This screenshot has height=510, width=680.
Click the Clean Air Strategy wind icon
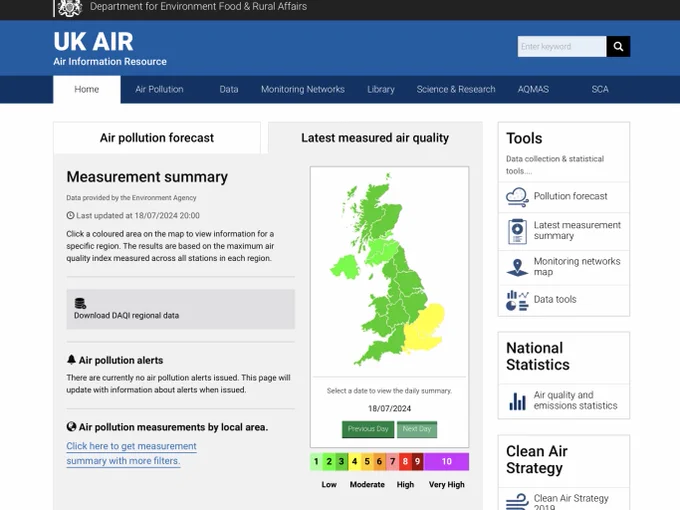point(517,501)
